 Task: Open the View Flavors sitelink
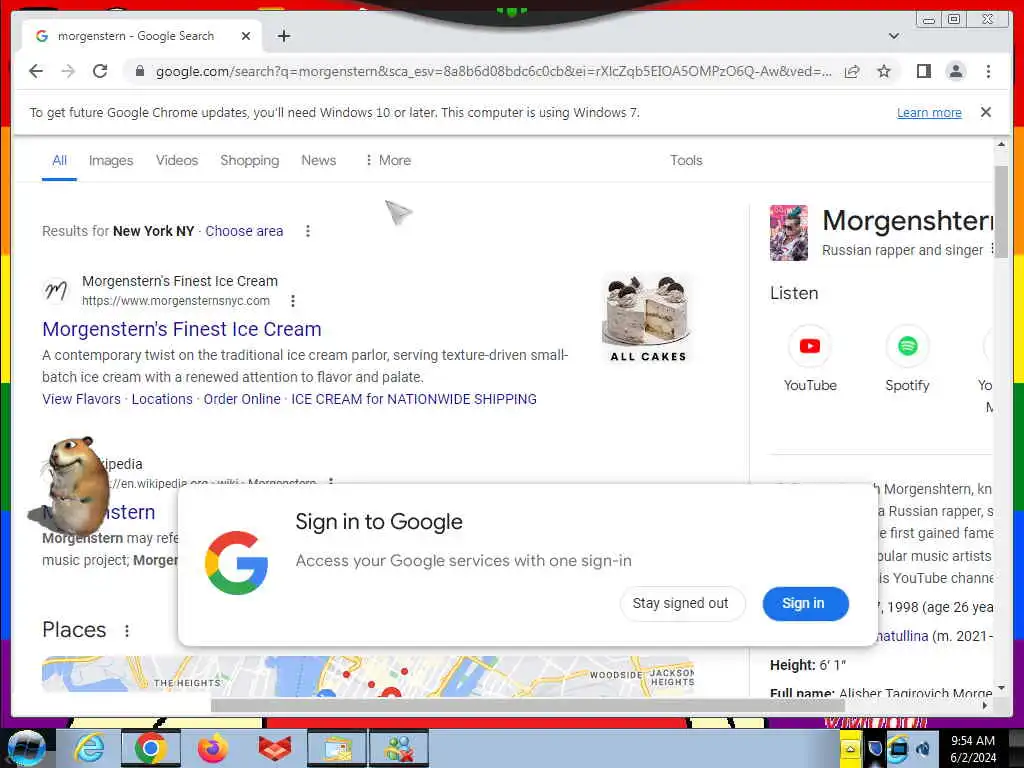[82, 399]
